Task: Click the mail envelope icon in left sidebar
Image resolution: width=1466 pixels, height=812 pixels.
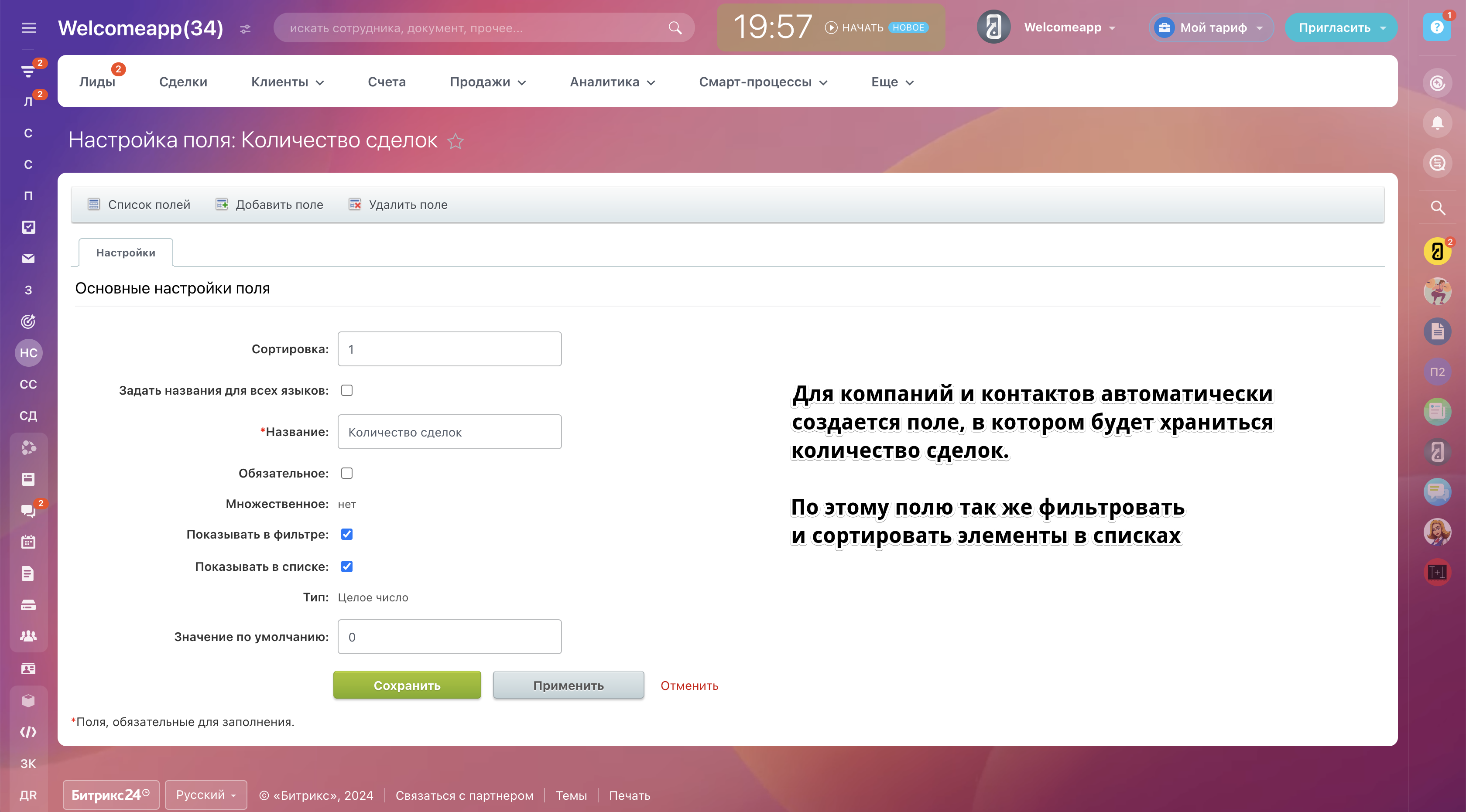Action: point(28,259)
